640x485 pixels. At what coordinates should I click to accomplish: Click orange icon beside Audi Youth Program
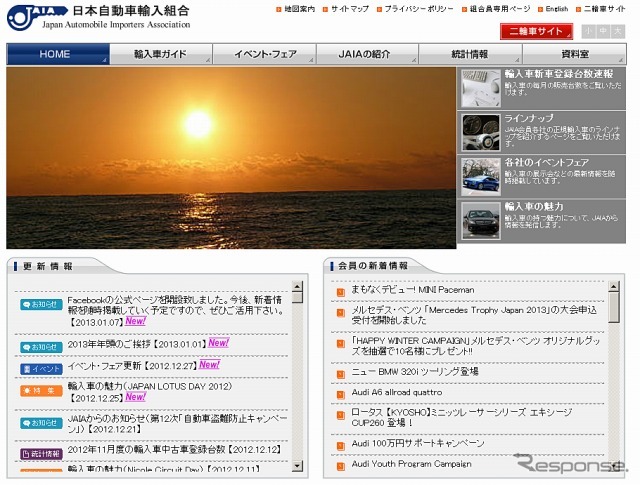(x=341, y=467)
